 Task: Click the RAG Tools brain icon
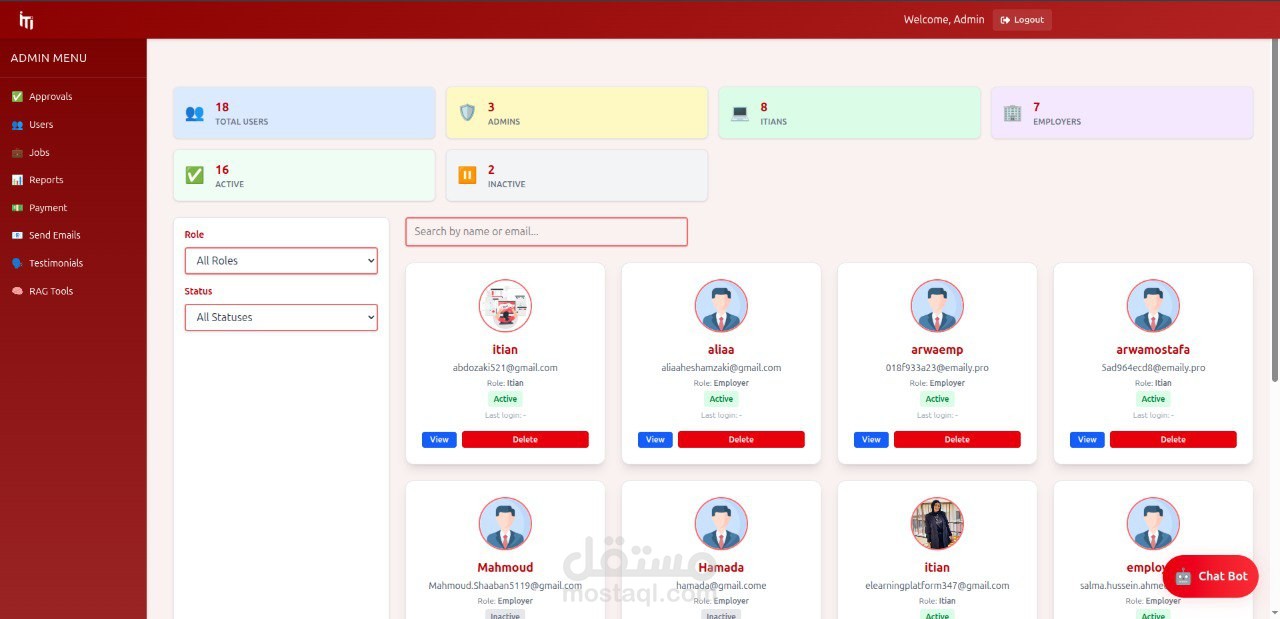tap(17, 291)
